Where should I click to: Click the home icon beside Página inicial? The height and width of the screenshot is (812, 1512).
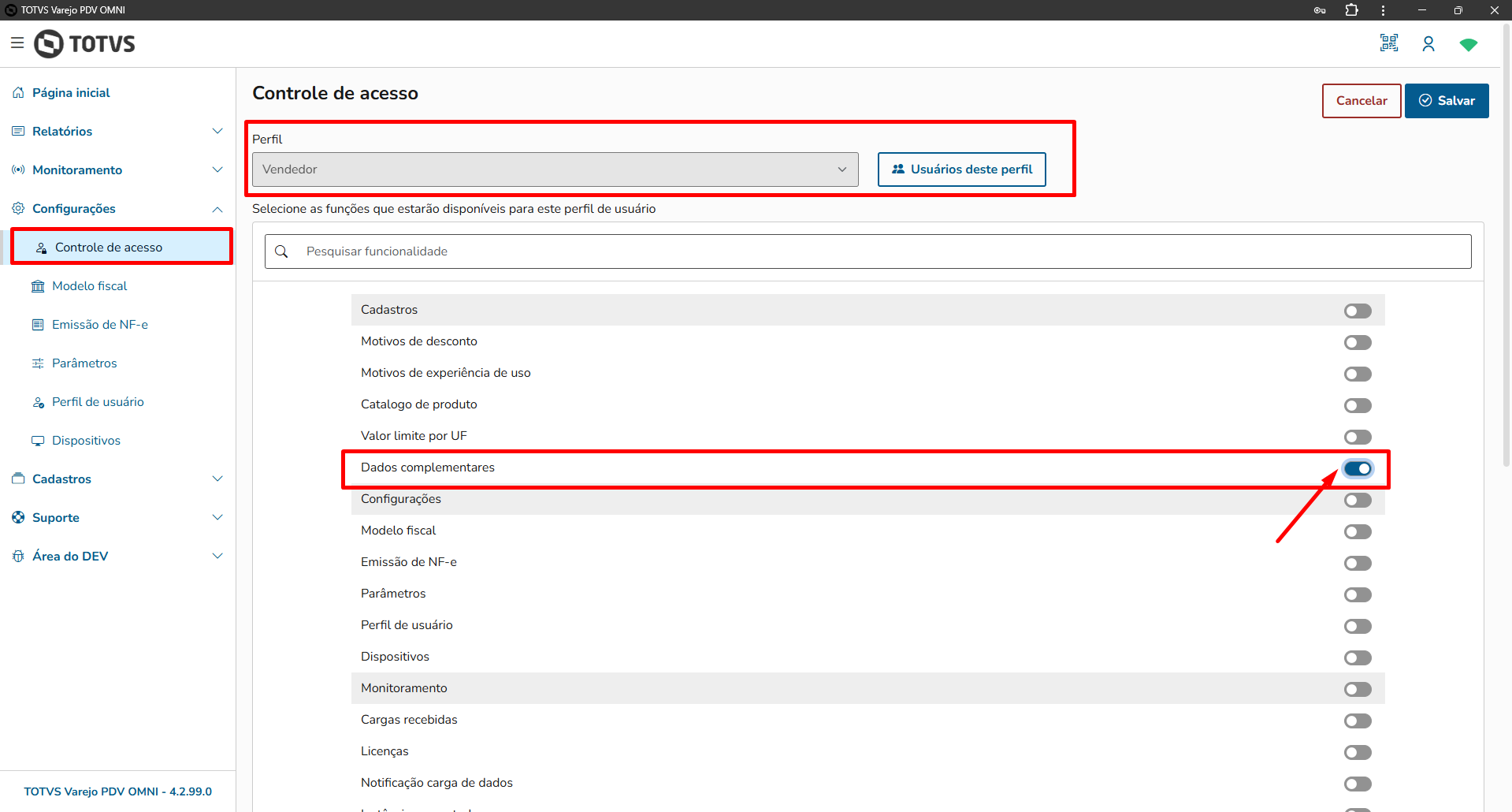point(18,93)
